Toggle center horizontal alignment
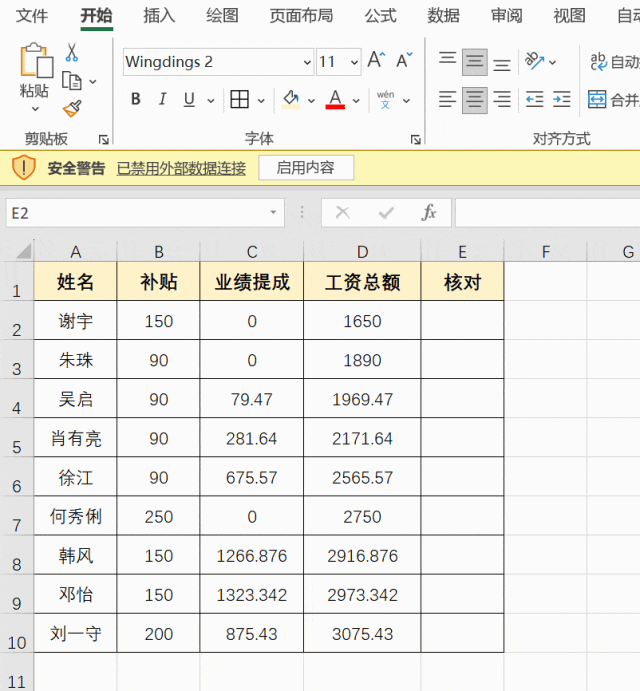 (475, 100)
